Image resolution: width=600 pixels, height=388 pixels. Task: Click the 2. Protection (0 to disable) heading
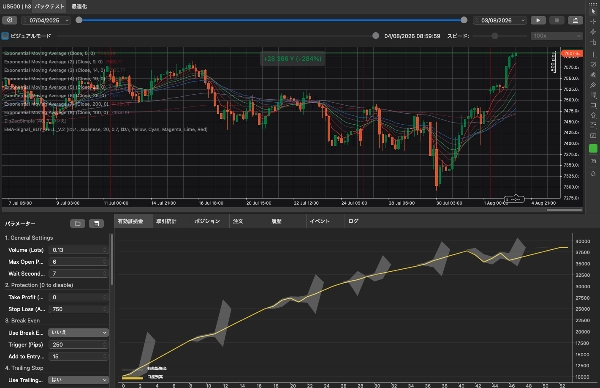pyautogui.click(x=39, y=285)
